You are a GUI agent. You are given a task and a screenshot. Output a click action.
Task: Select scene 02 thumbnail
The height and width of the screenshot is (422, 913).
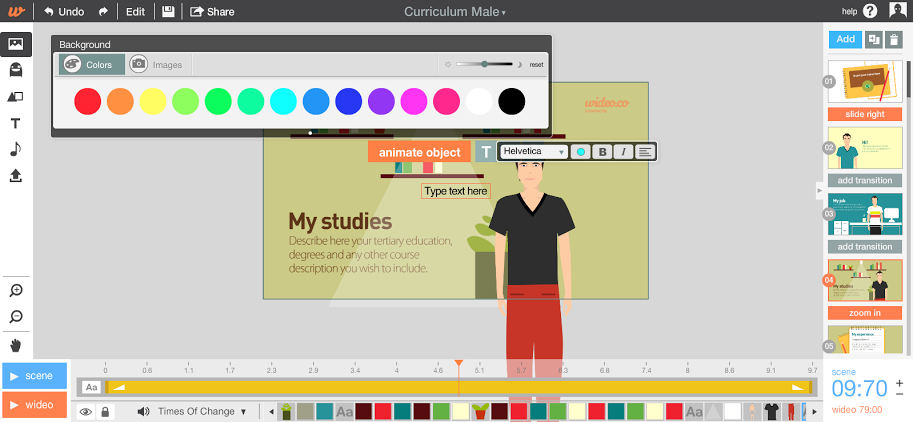(x=865, y=154)
